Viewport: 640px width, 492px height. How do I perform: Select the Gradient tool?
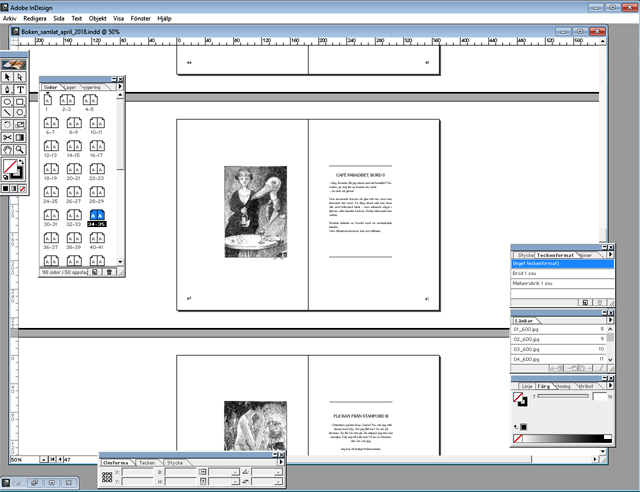click(x=20, y=137)
